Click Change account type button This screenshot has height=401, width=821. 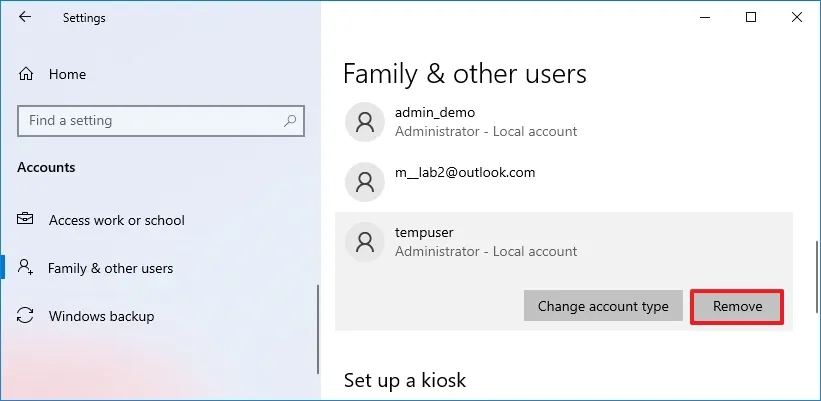(x=603, y=306)
